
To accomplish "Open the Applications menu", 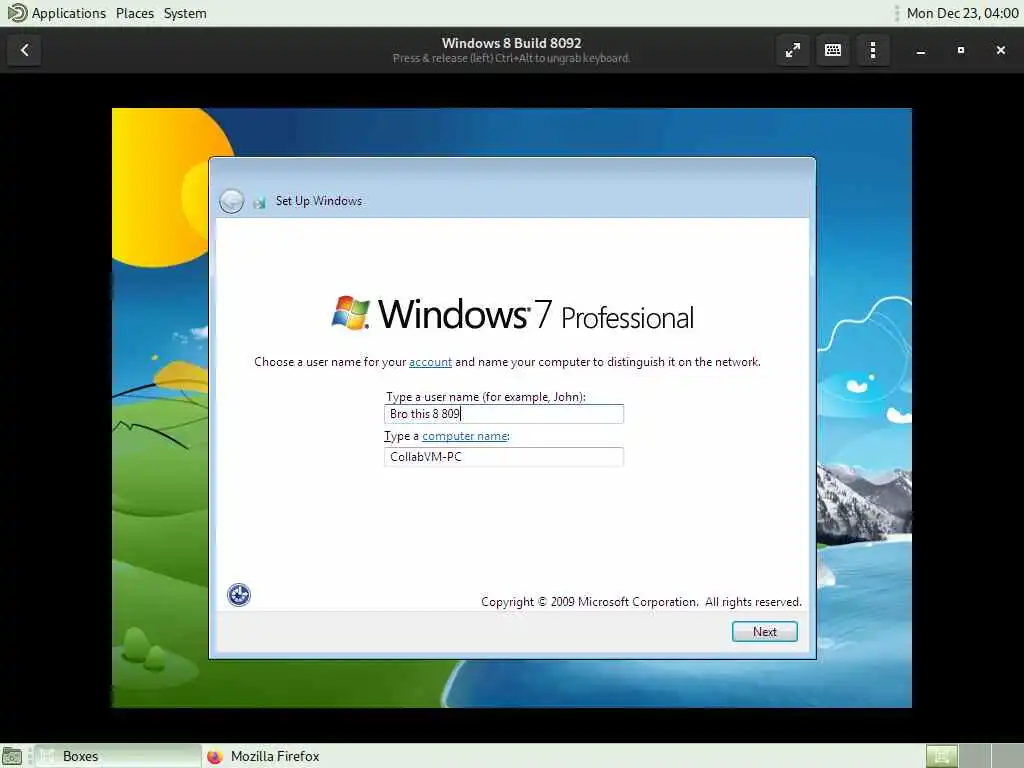I will click(x=69, y=13).
